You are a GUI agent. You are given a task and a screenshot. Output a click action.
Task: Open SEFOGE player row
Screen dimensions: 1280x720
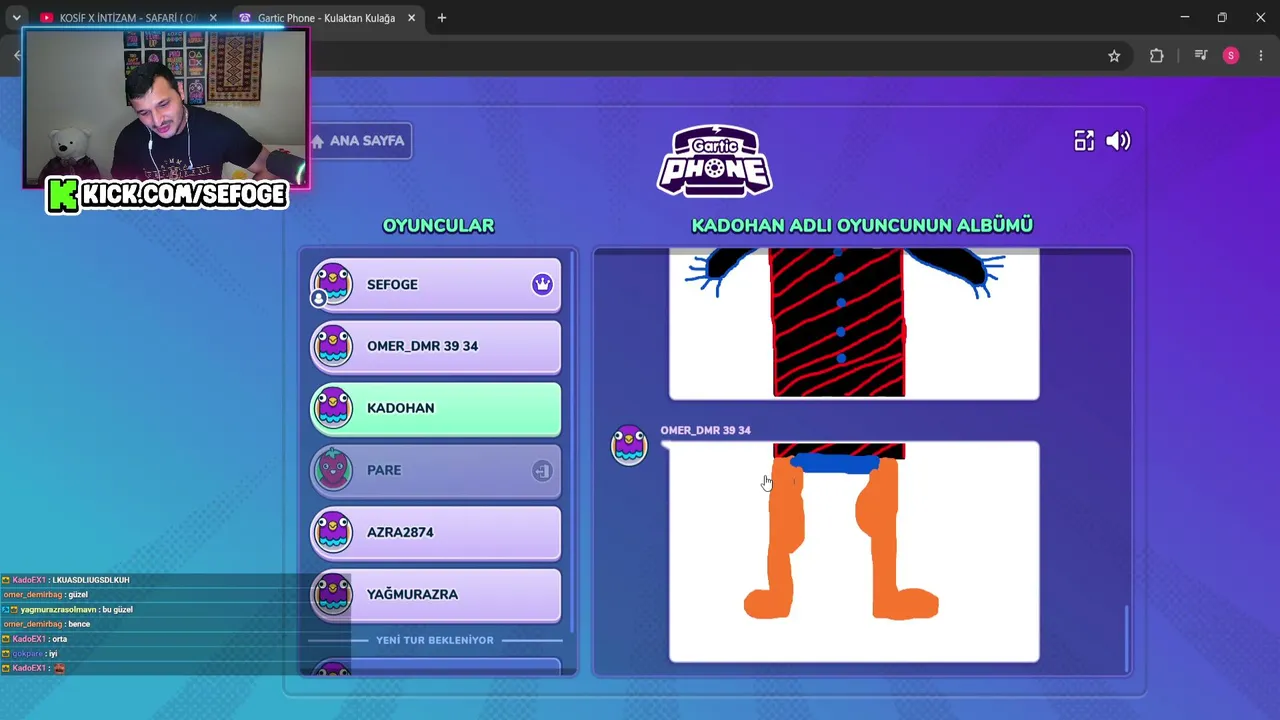click(435, 285)
